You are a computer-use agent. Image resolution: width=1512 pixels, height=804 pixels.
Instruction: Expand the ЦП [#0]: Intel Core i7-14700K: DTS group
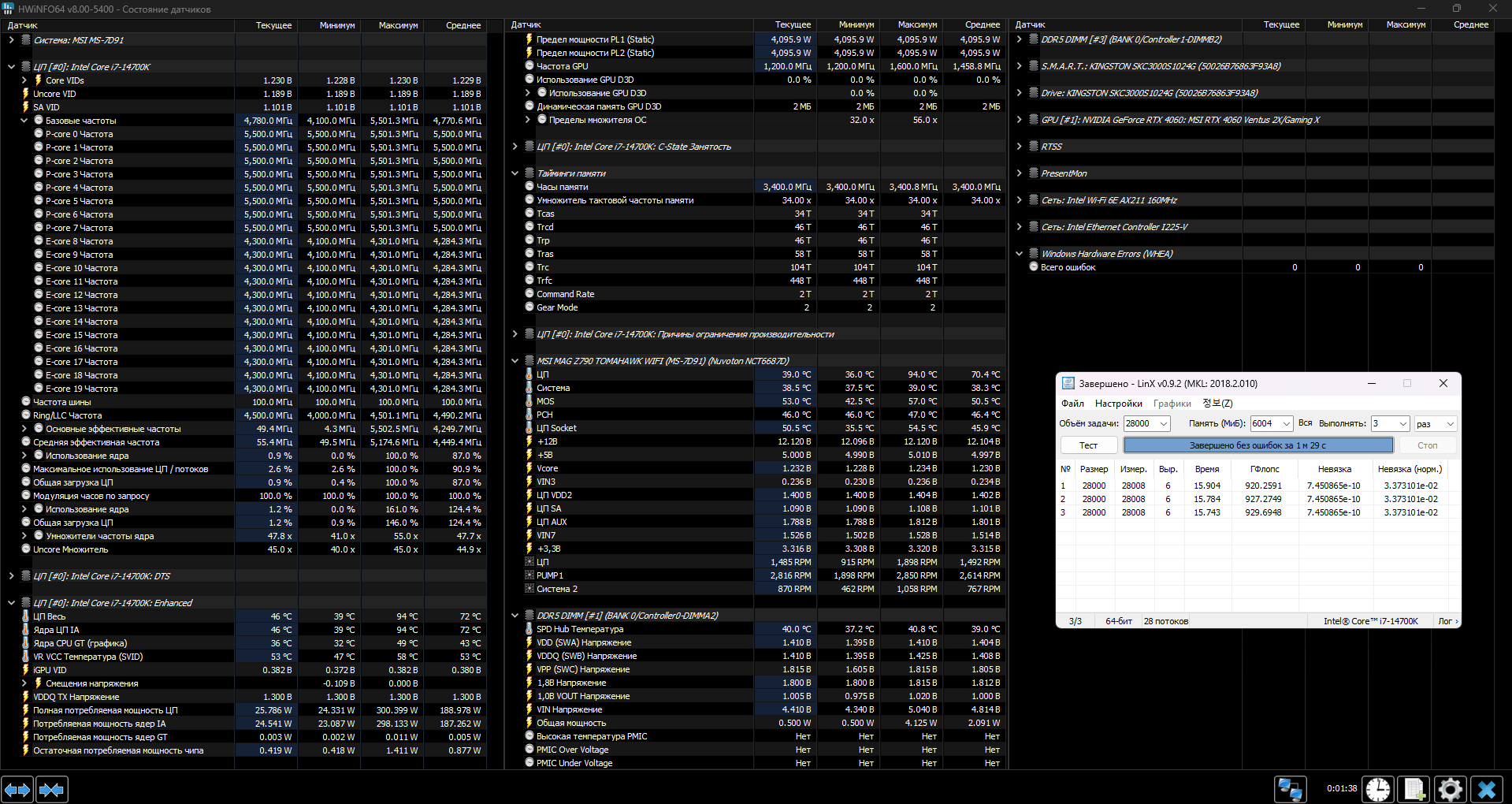click(11, 576)
